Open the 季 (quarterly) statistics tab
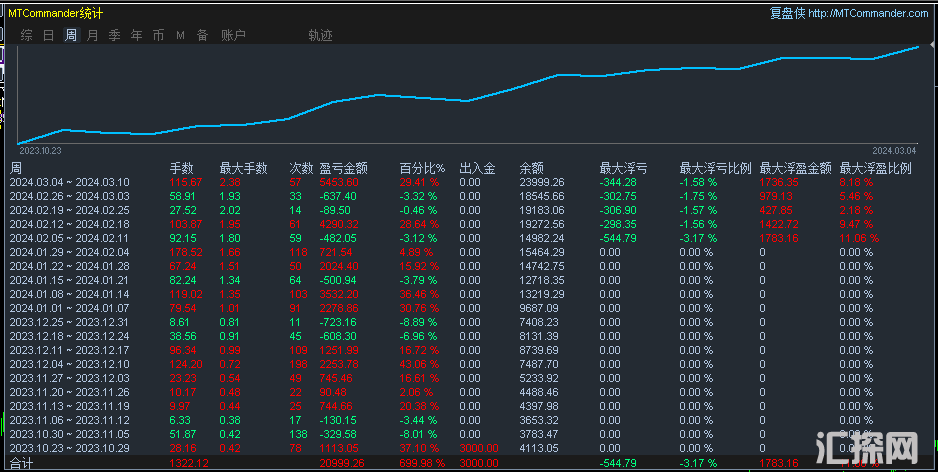 [115, 35]
